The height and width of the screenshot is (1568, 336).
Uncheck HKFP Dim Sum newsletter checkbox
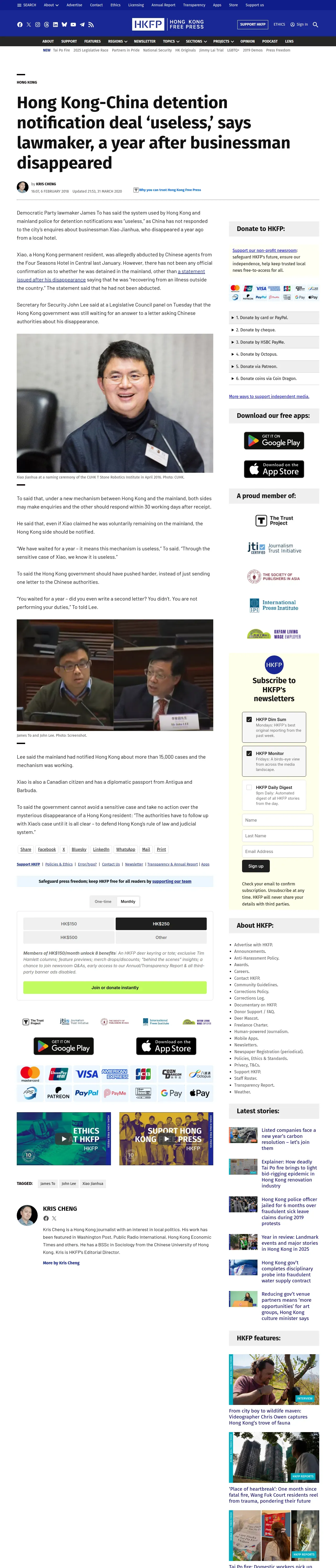(x=249, y=719)
